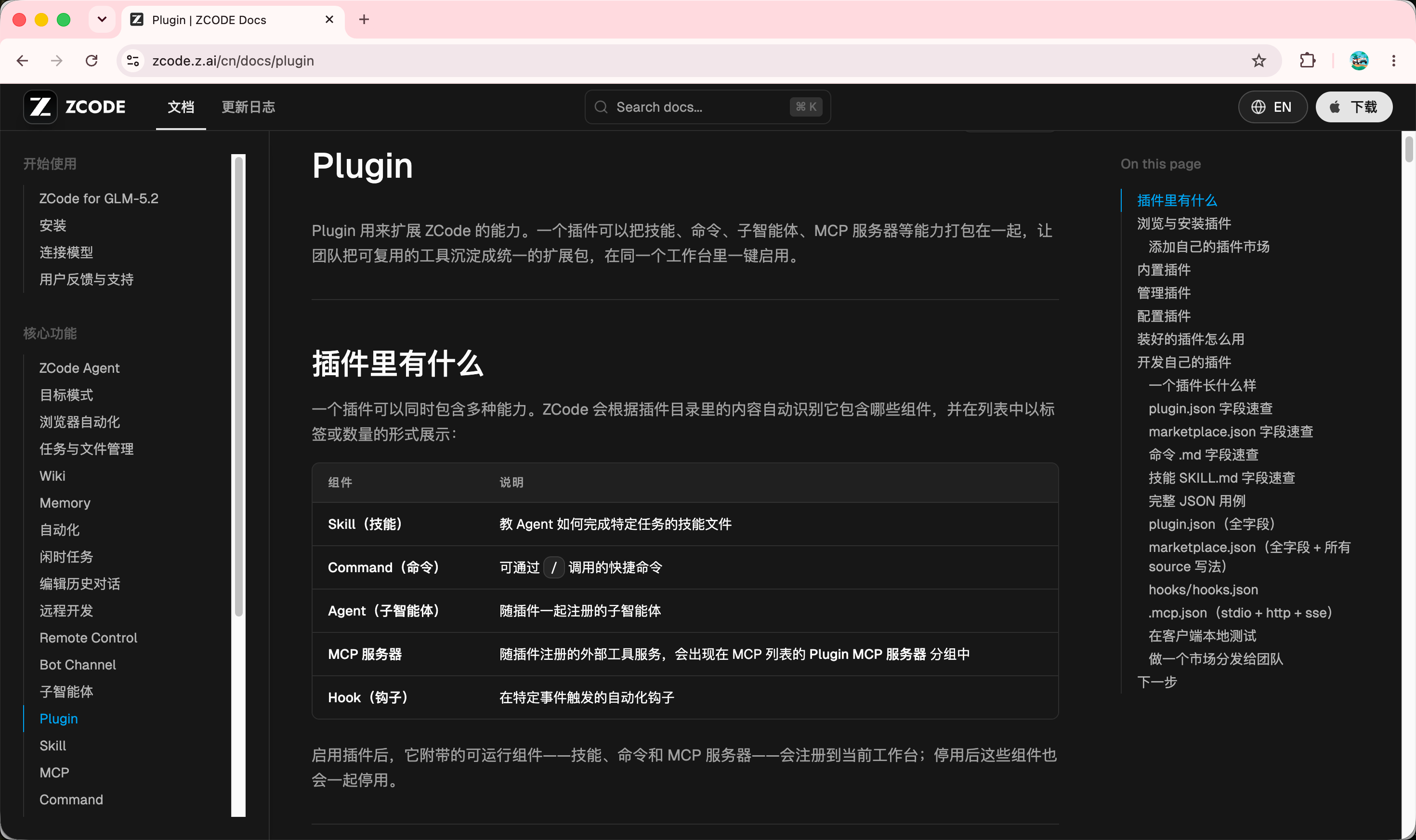Go forward in browser history
Image resolution: width=1416 pixels, height=840 pixels.
tap(57, 61)
